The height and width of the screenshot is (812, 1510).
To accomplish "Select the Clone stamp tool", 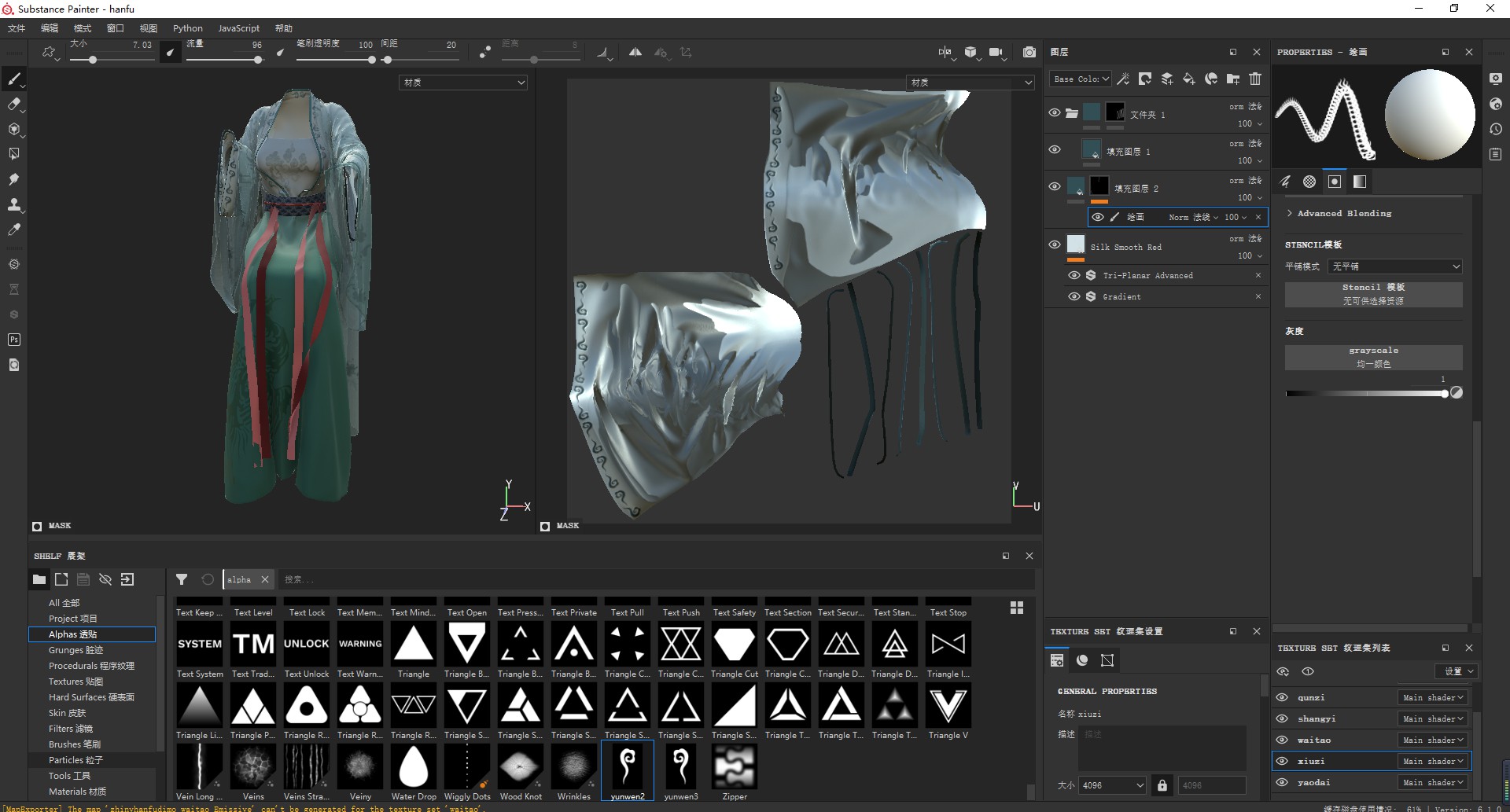I will (13, 204).
